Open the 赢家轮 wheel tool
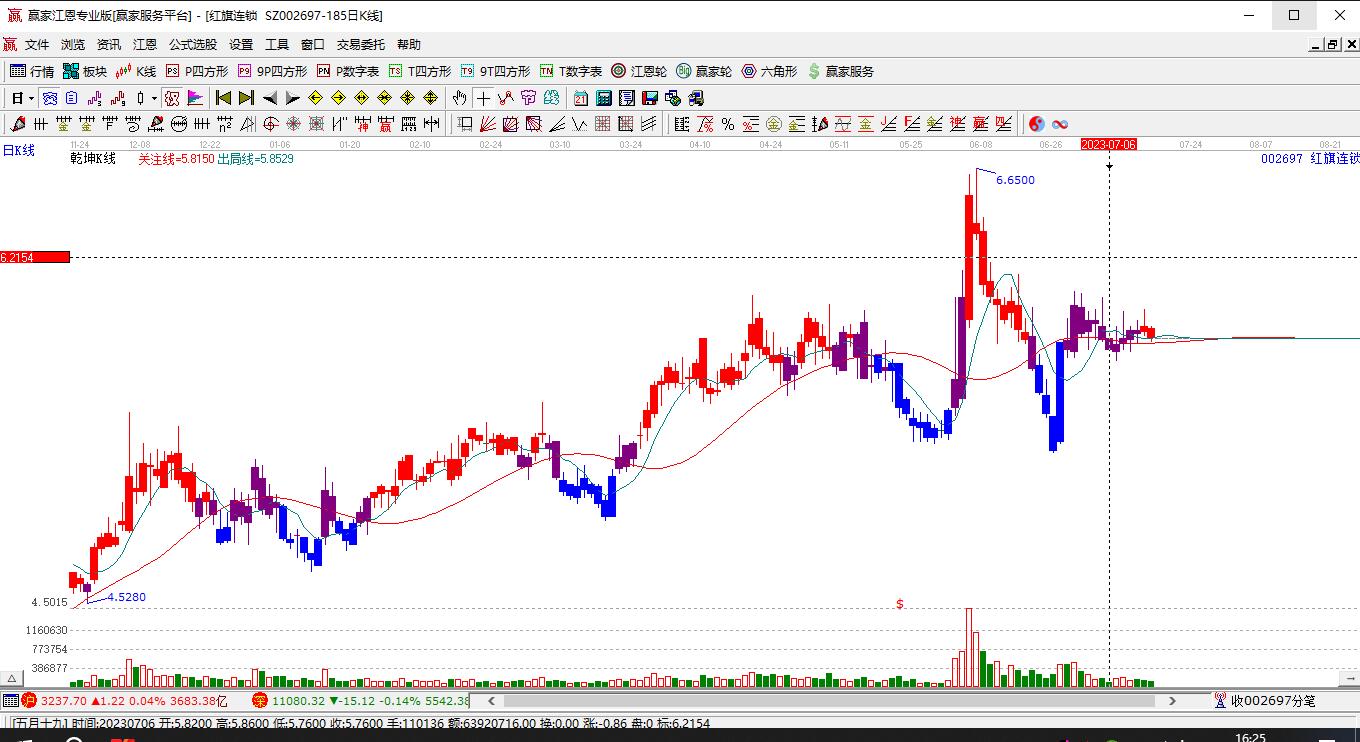 pyautogui.click(x=704, y=71)
